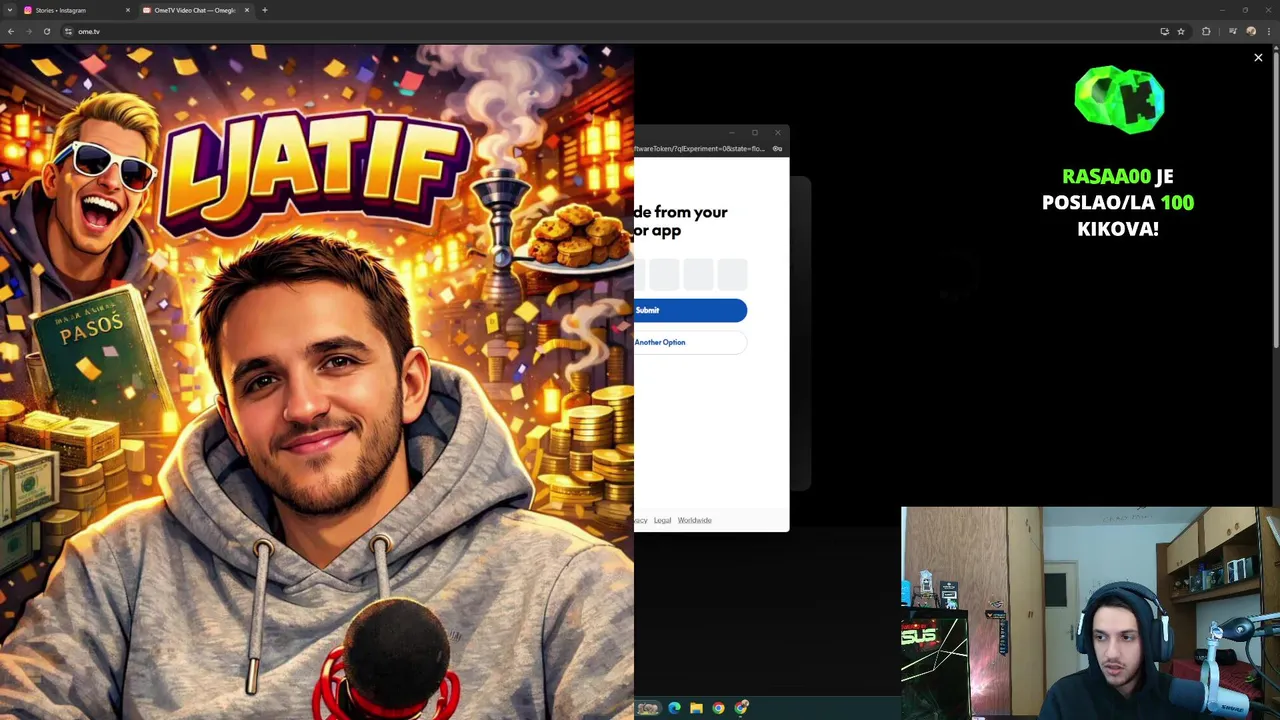Screen dimensions: 1280x720
Task: Open the colorful app icon on taskbar
Action: (x=741, y=708)
